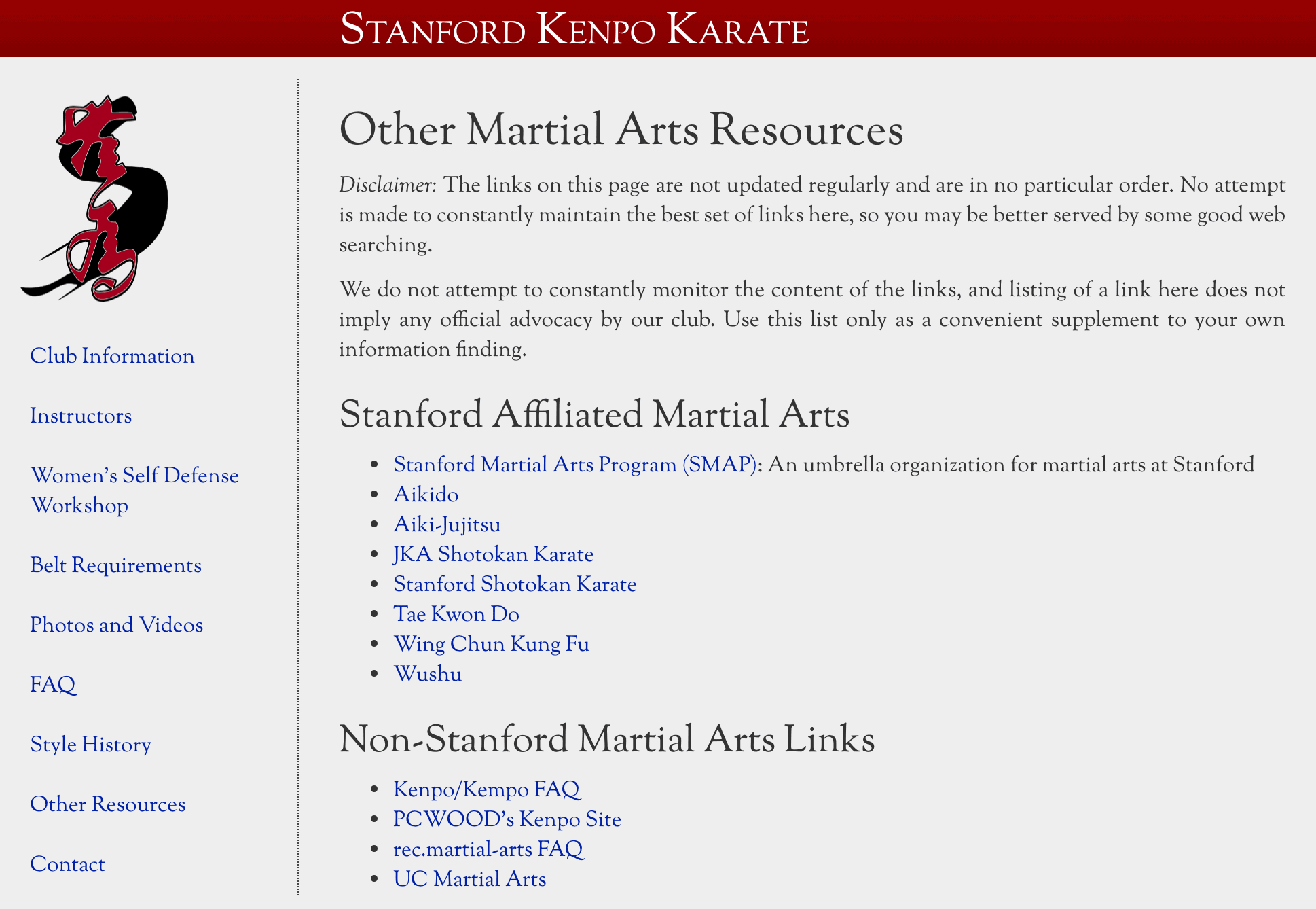Click the 'Non-Stanford Martial Arts Links' heading
Screen dimensions: 1316x909
607,738
